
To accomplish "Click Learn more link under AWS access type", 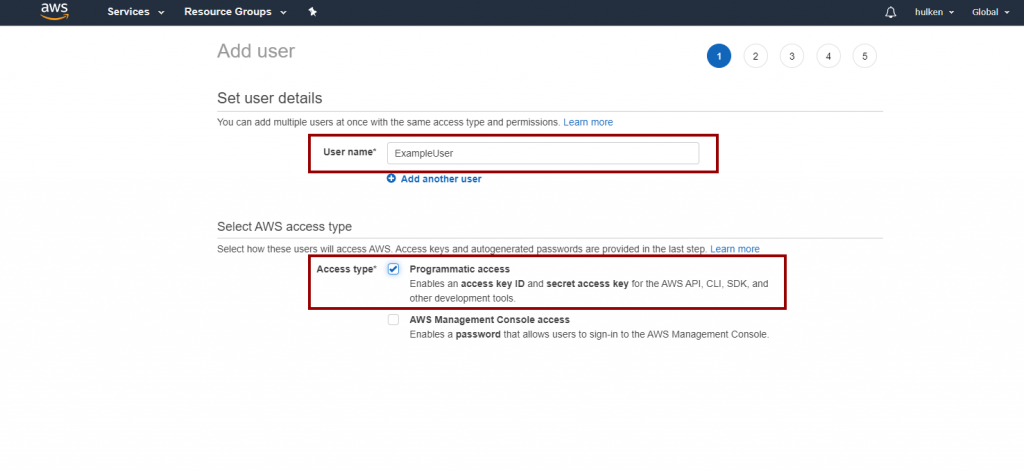I will (734, 249).
